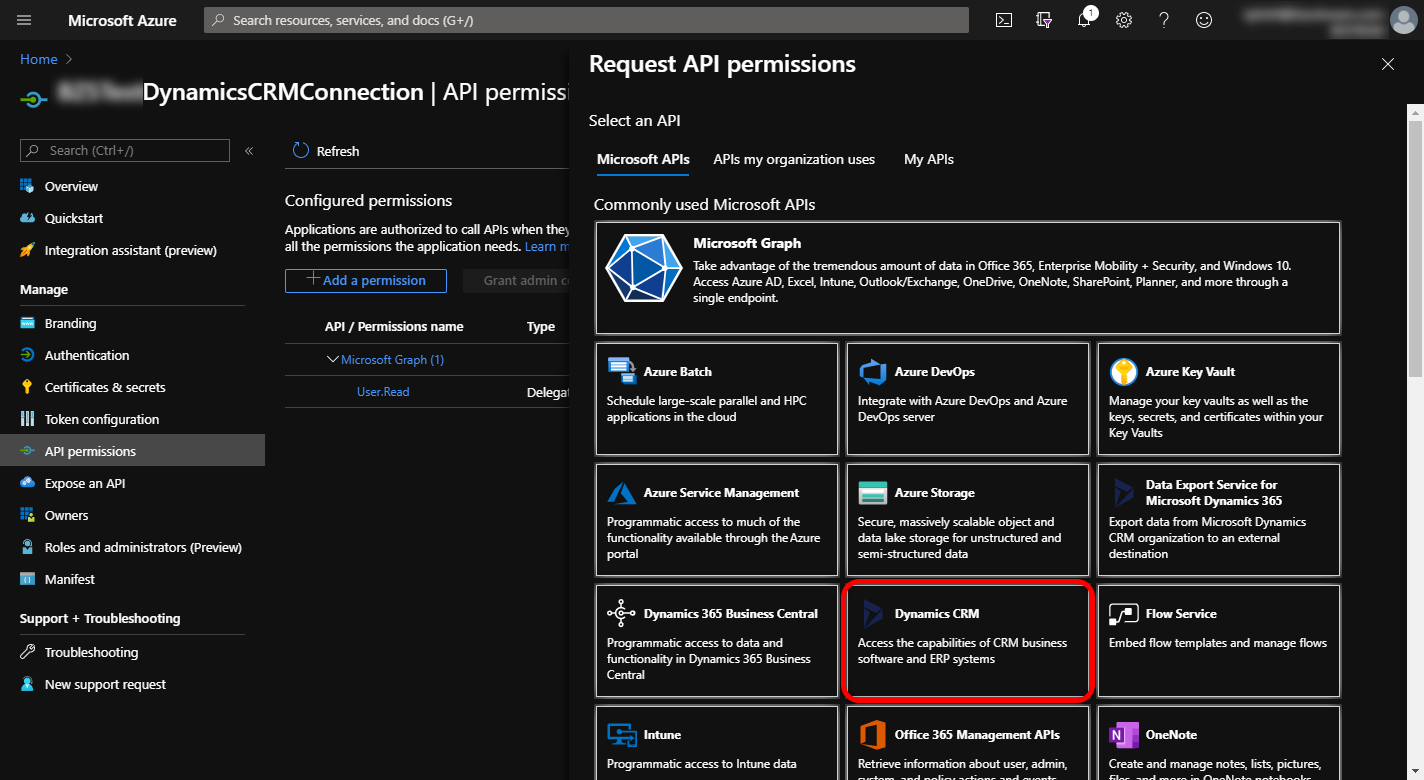This screenshot has height=780, width=1424.
Task: Click the Azure DevOps tile icon
Action: (x=873, y=372)
